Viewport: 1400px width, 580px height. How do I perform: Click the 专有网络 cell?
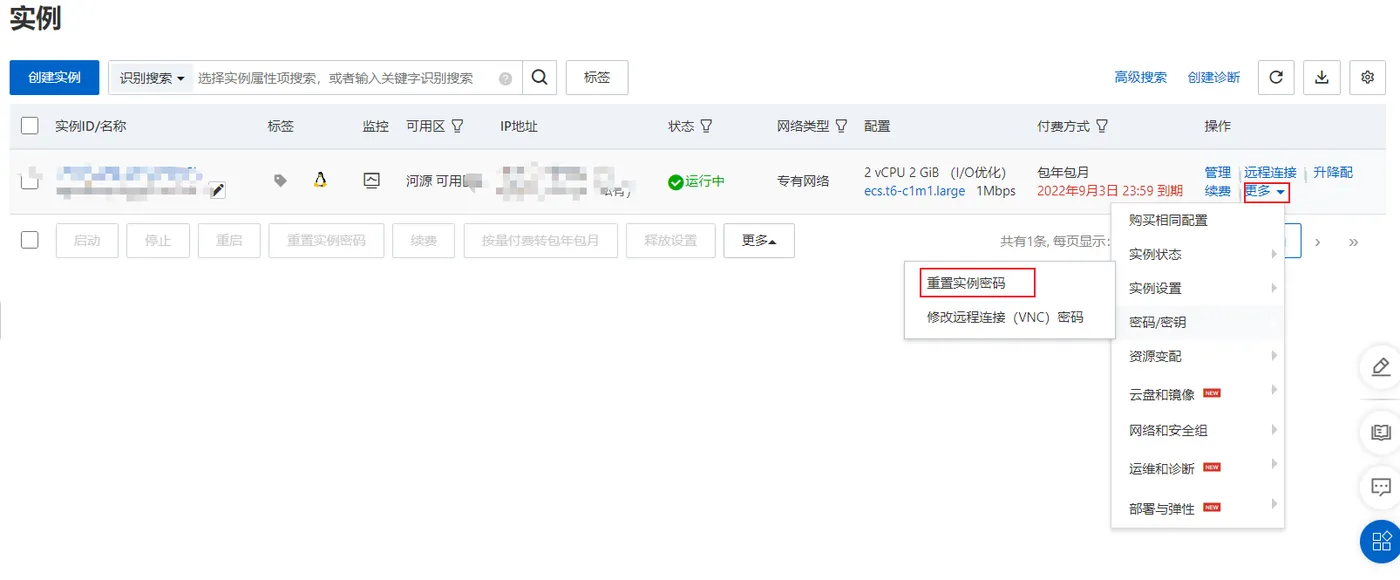803,181
